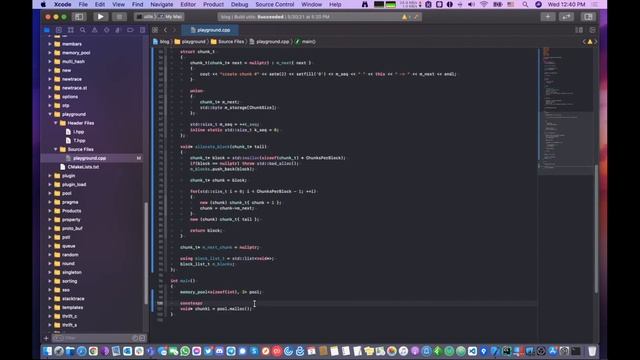Open the related items grid menu
Screen dimensions: 640x360
(155, 30)
